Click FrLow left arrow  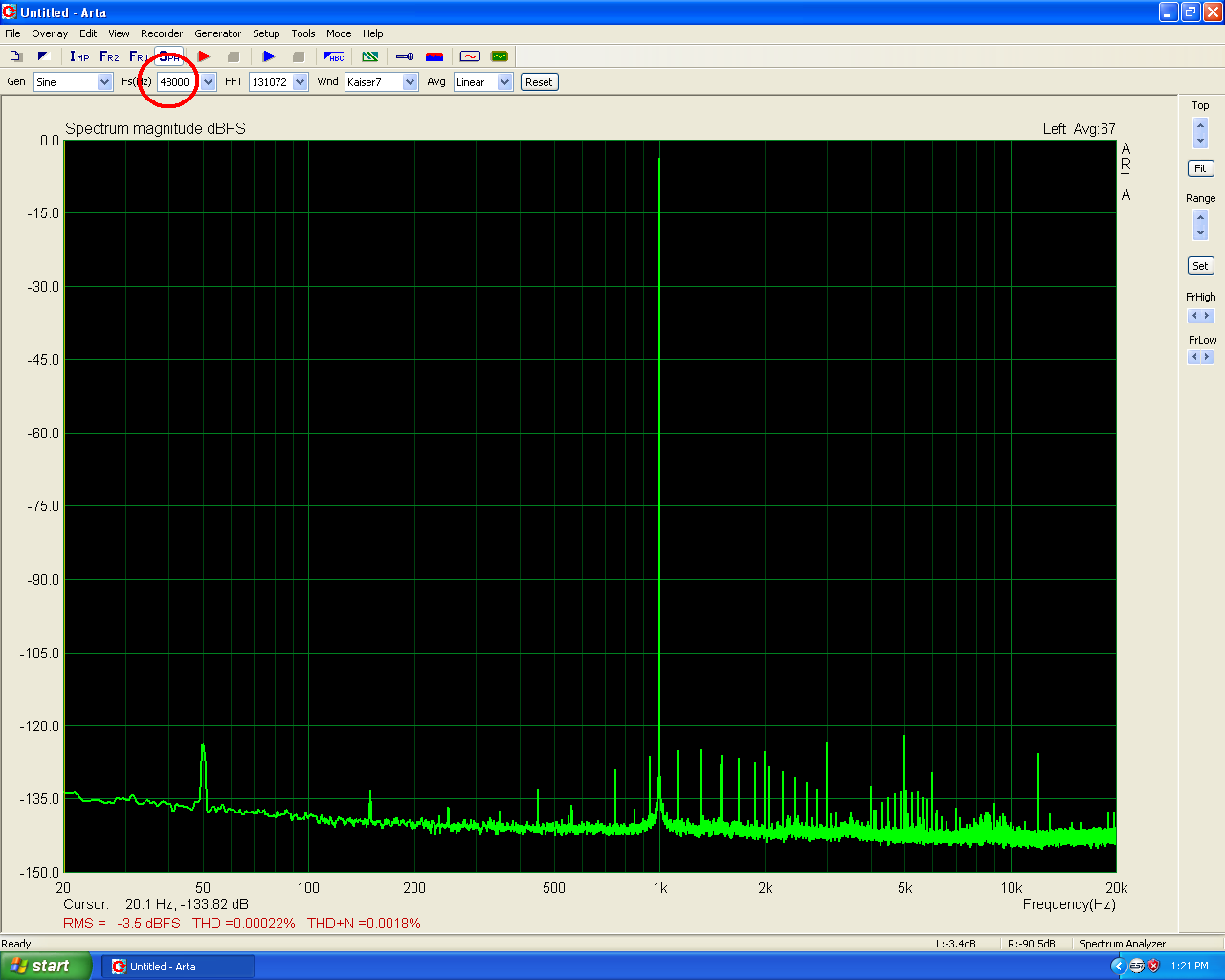tap(1193, 357)
